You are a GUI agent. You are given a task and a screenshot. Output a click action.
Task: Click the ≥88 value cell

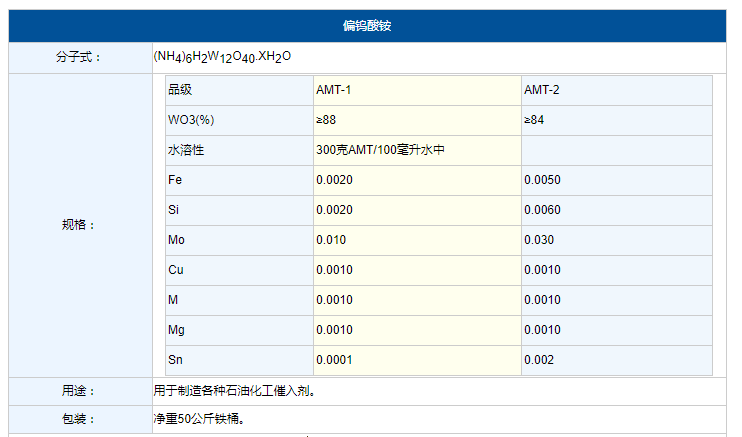[326, 120]
